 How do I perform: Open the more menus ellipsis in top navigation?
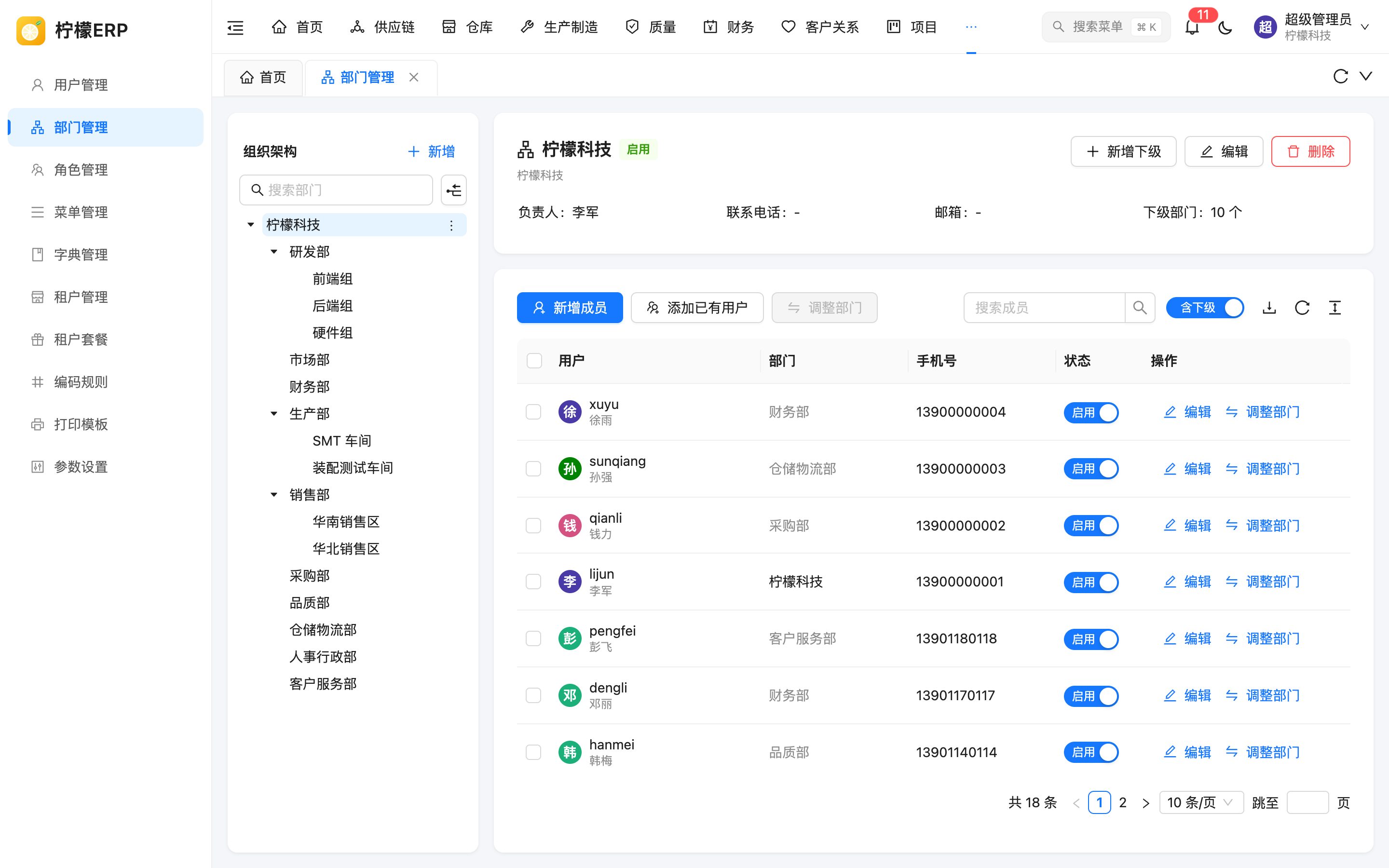971,27
